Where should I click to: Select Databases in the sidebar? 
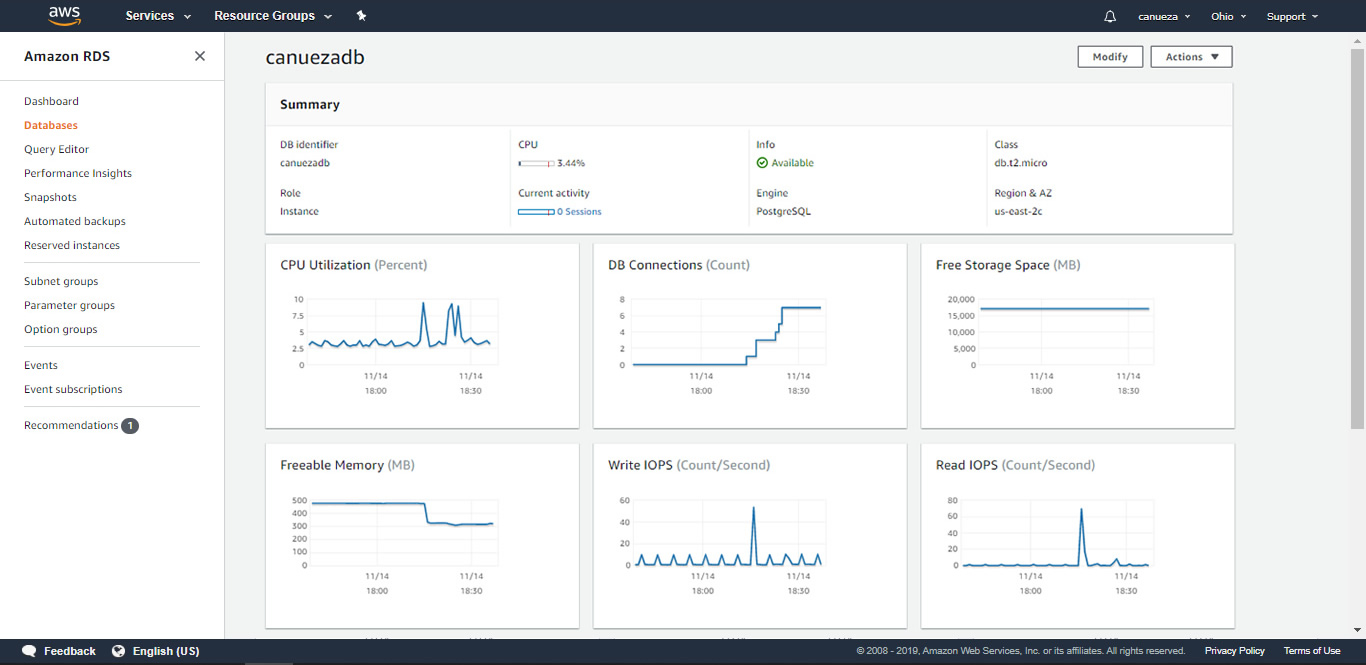click(51, 125)
